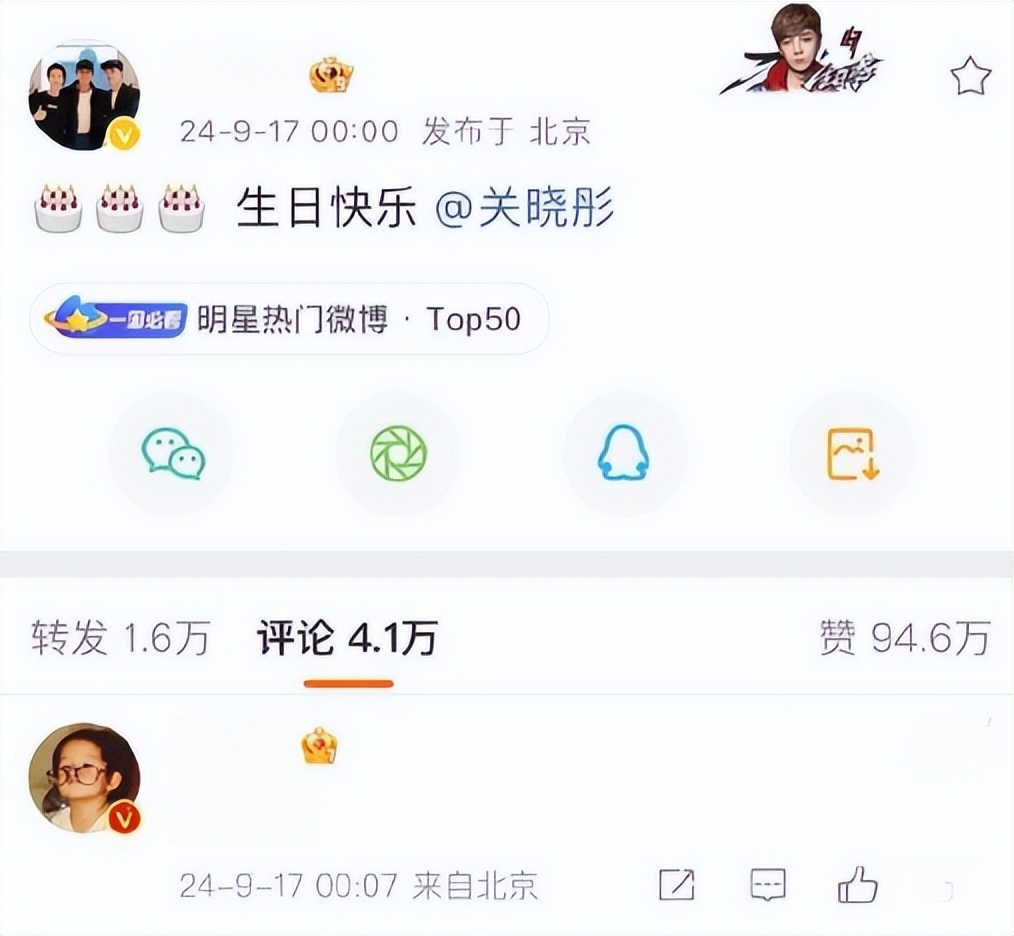
Task: Open 明星热门微博 Top50 badge
Action: (289, 319)
